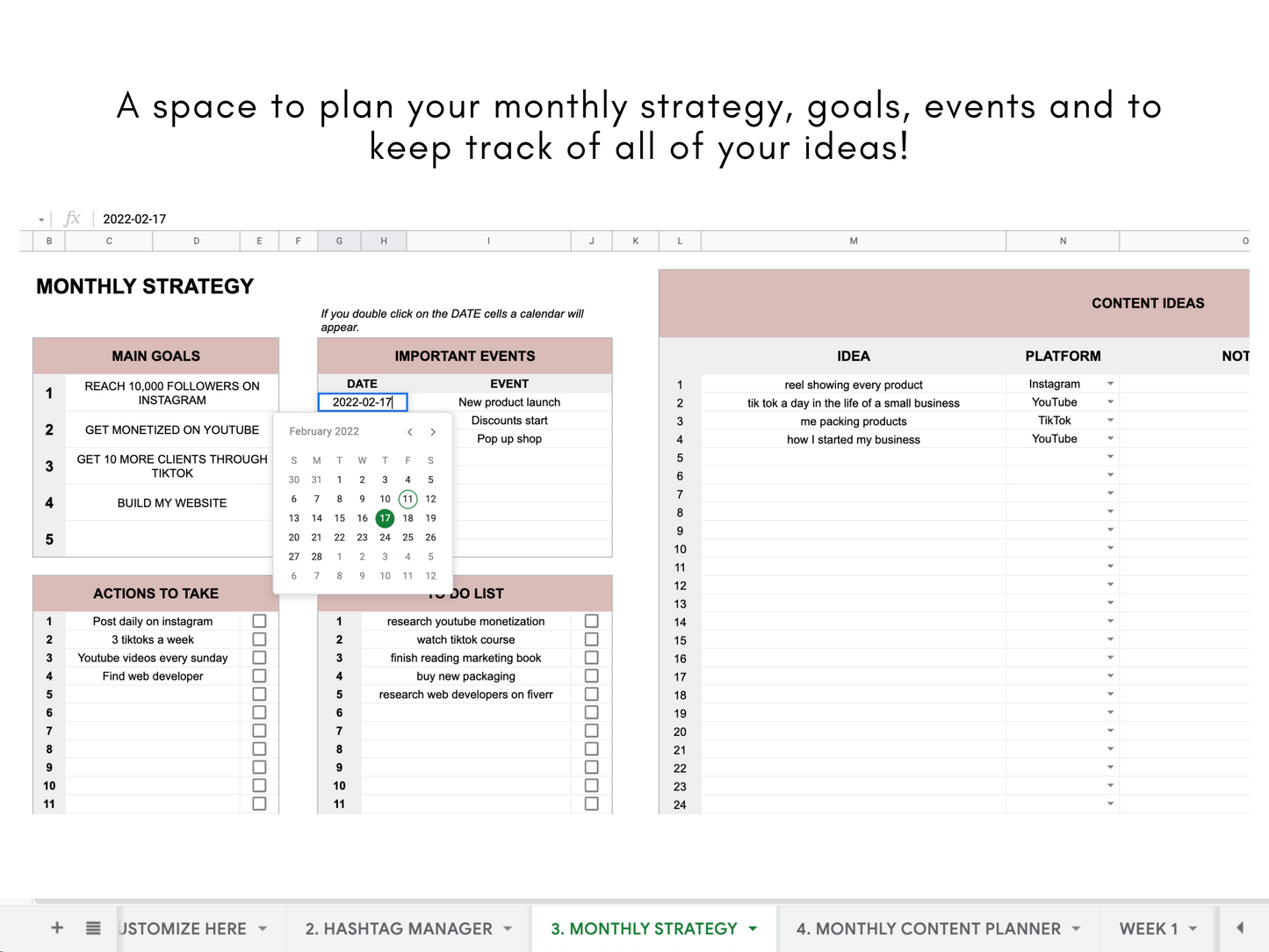
Task: Go to next month in the date picker
Action: click(x=432, y=431)
